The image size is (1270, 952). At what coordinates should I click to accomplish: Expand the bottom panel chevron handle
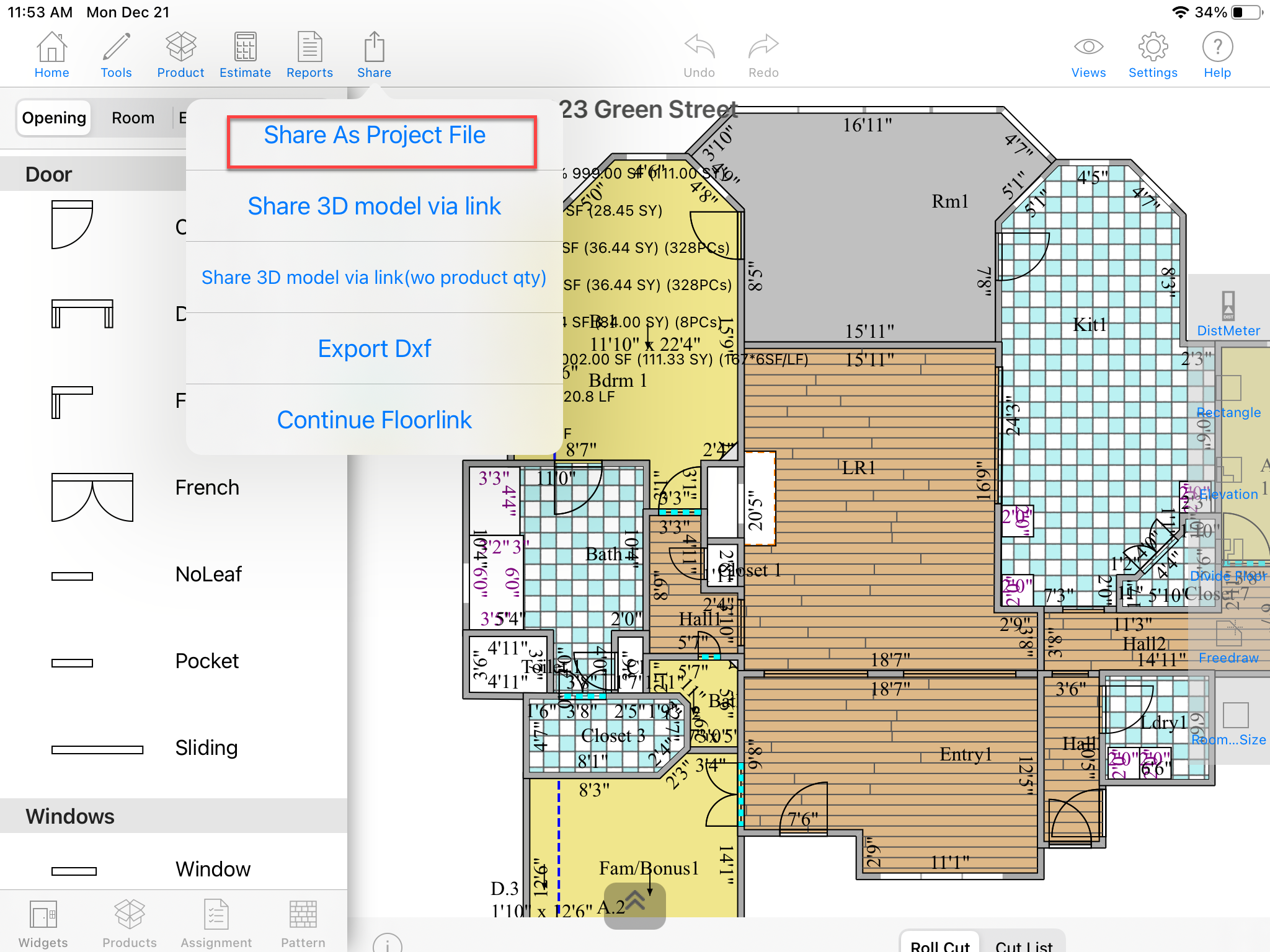click(x=634, y=904)
